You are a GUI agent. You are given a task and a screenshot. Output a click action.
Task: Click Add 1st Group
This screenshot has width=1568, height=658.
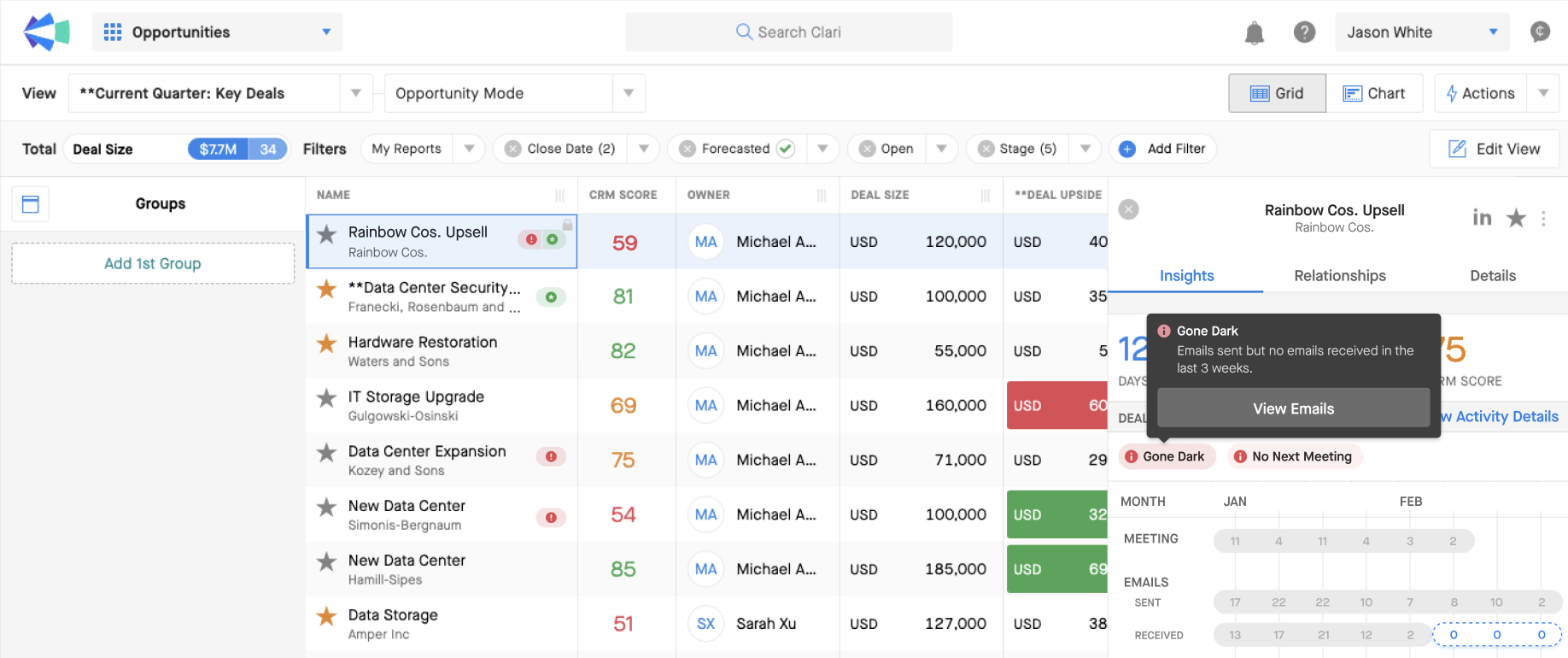(153, 263)
